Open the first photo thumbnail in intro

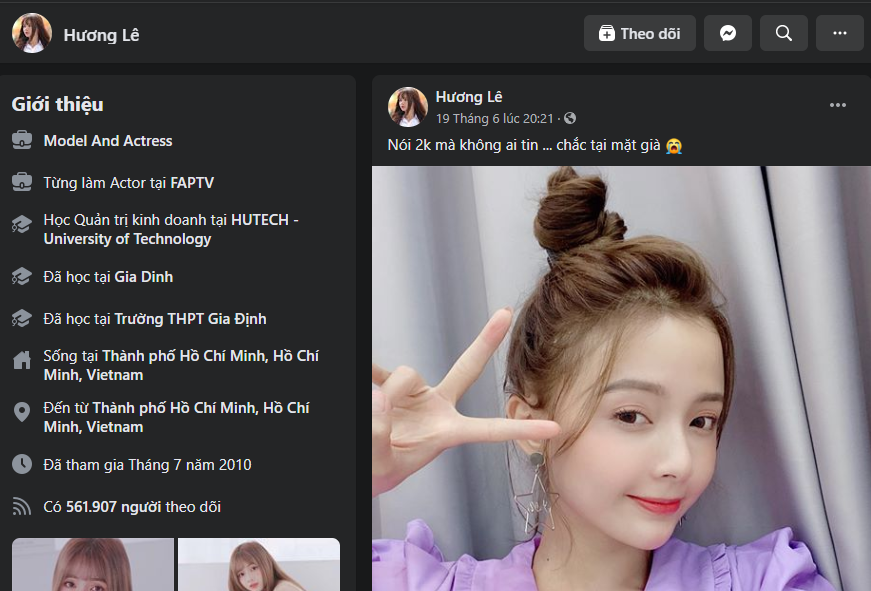pyautogui.click(x=92, y=565)
